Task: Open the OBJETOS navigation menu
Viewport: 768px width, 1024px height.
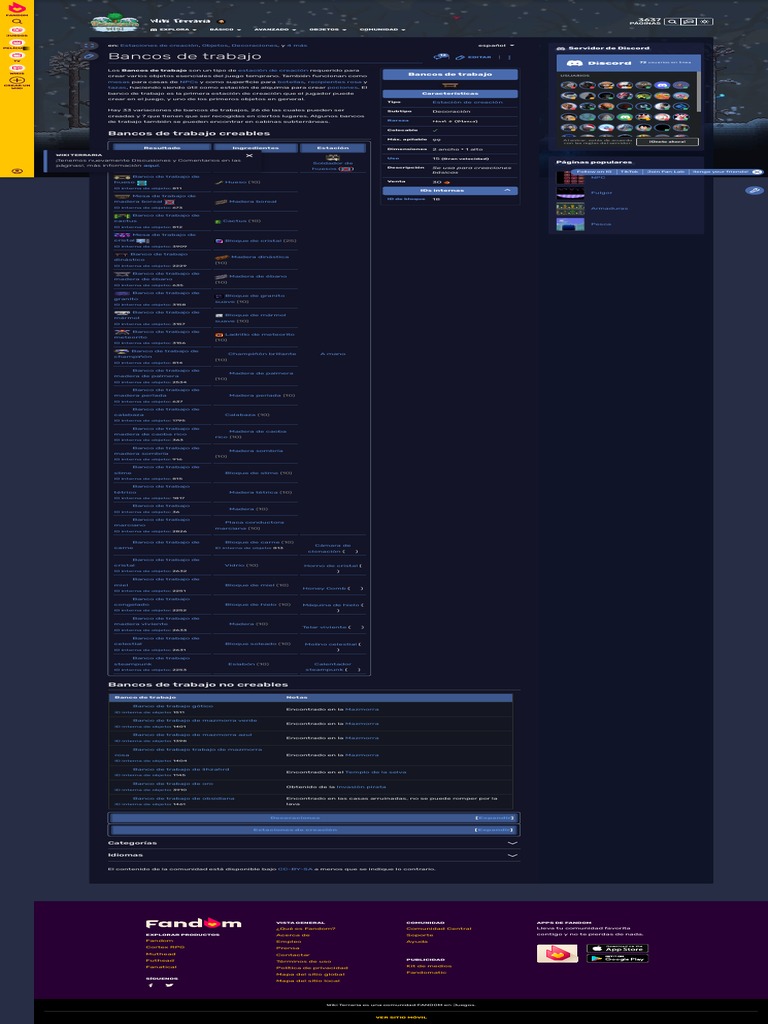Action: (324, 30)
